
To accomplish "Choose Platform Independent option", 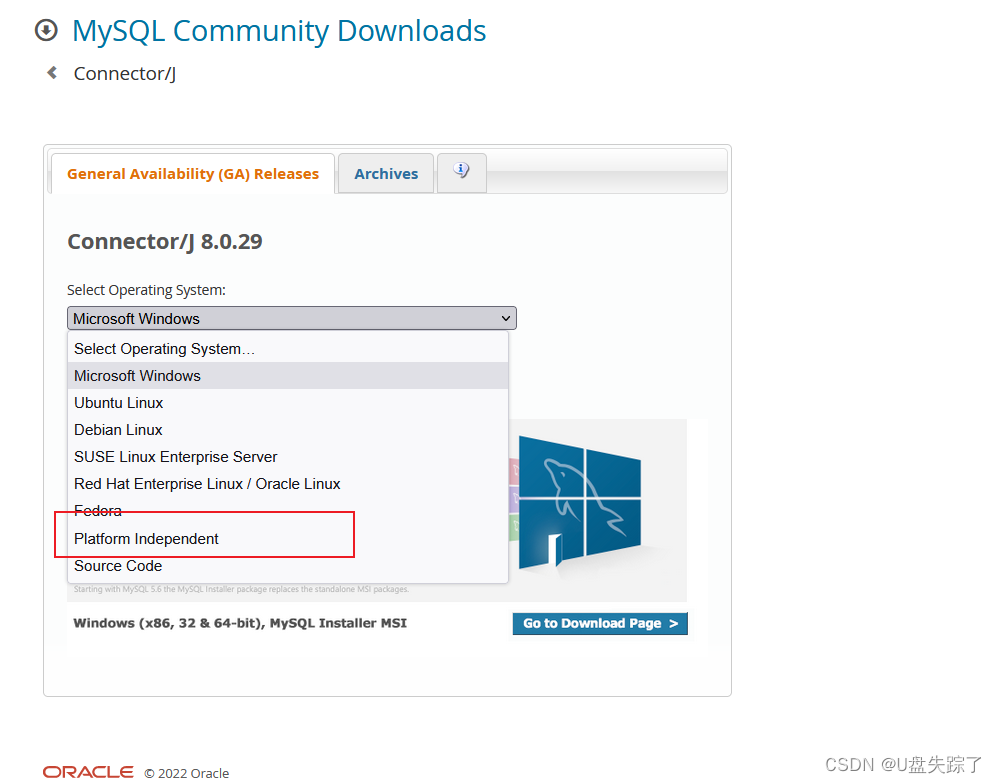I will tap(288, 539).
